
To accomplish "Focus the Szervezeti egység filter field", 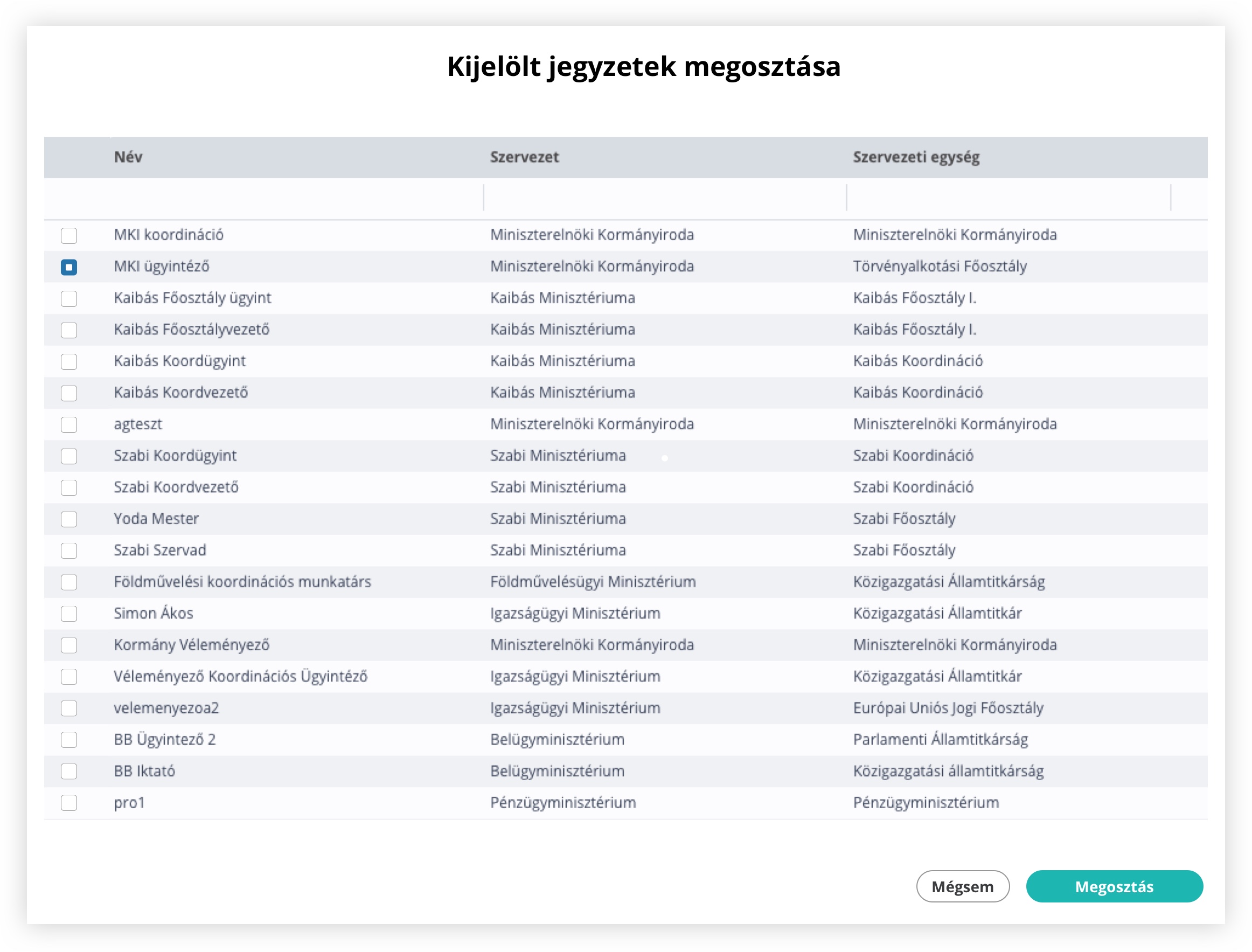I will 1007,198.
